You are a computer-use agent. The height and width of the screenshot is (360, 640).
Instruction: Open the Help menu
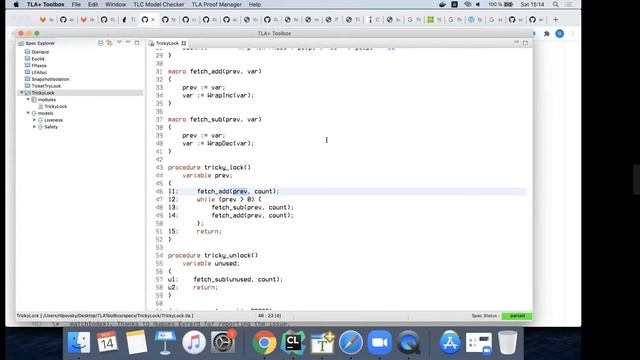coord(255,4)
